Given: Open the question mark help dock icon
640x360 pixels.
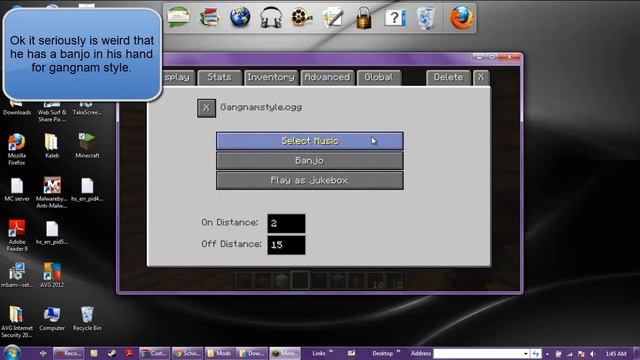Looking at the screenshot, I should coord(394,18).
